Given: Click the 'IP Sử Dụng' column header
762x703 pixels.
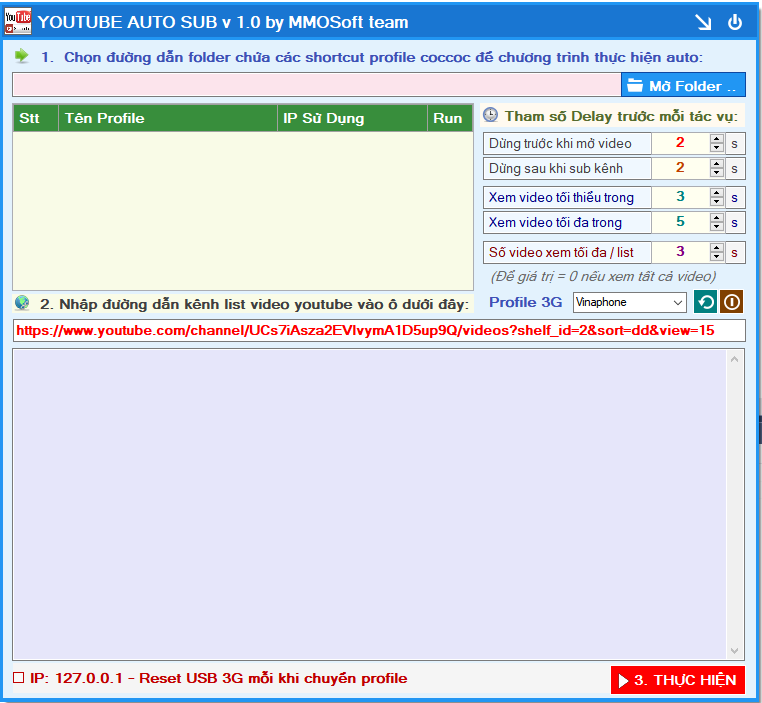Looking at the screenshot, I should coord(352,118).
